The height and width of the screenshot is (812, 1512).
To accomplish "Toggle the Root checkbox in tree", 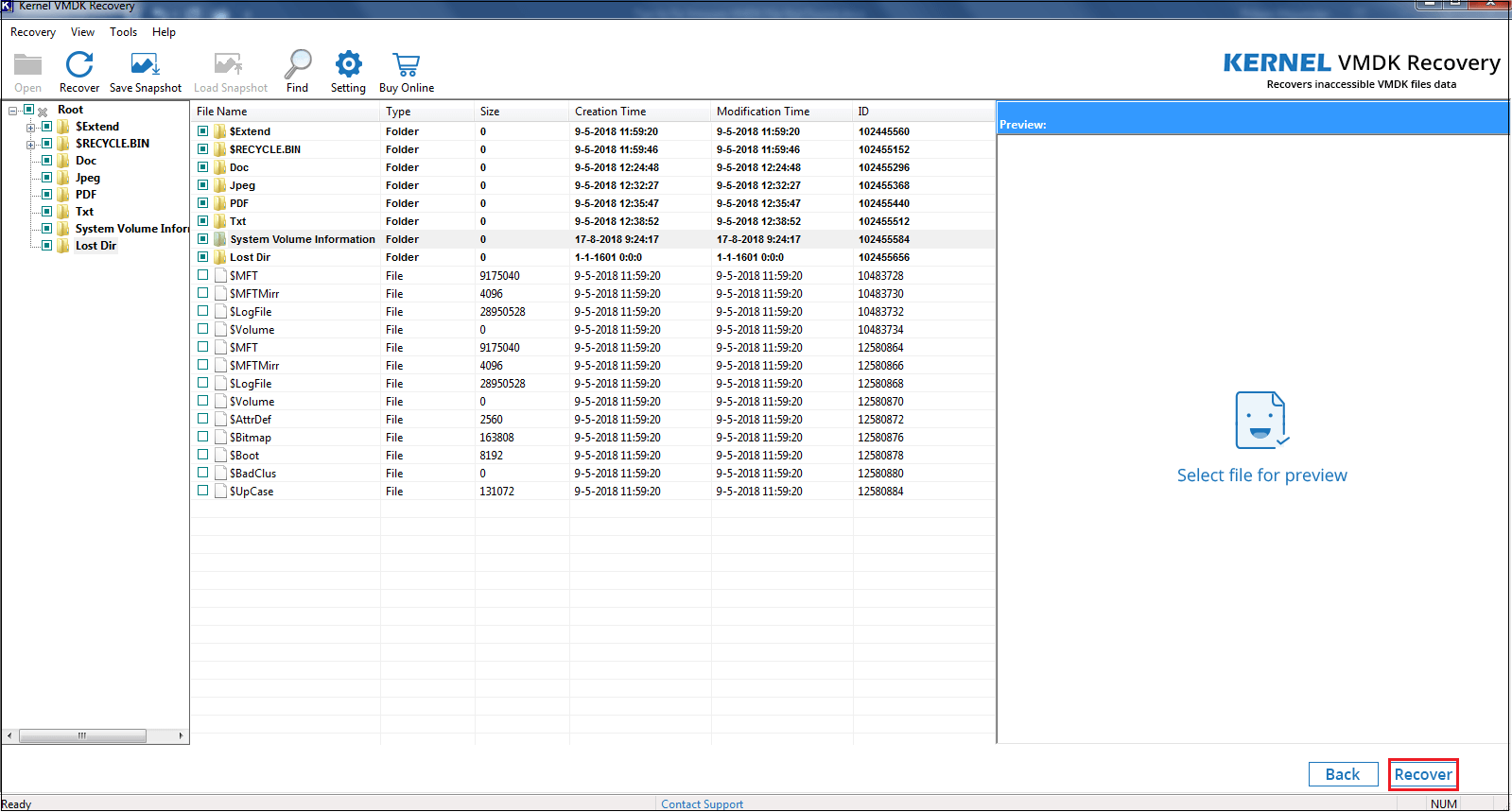I will tap(28, 110).
